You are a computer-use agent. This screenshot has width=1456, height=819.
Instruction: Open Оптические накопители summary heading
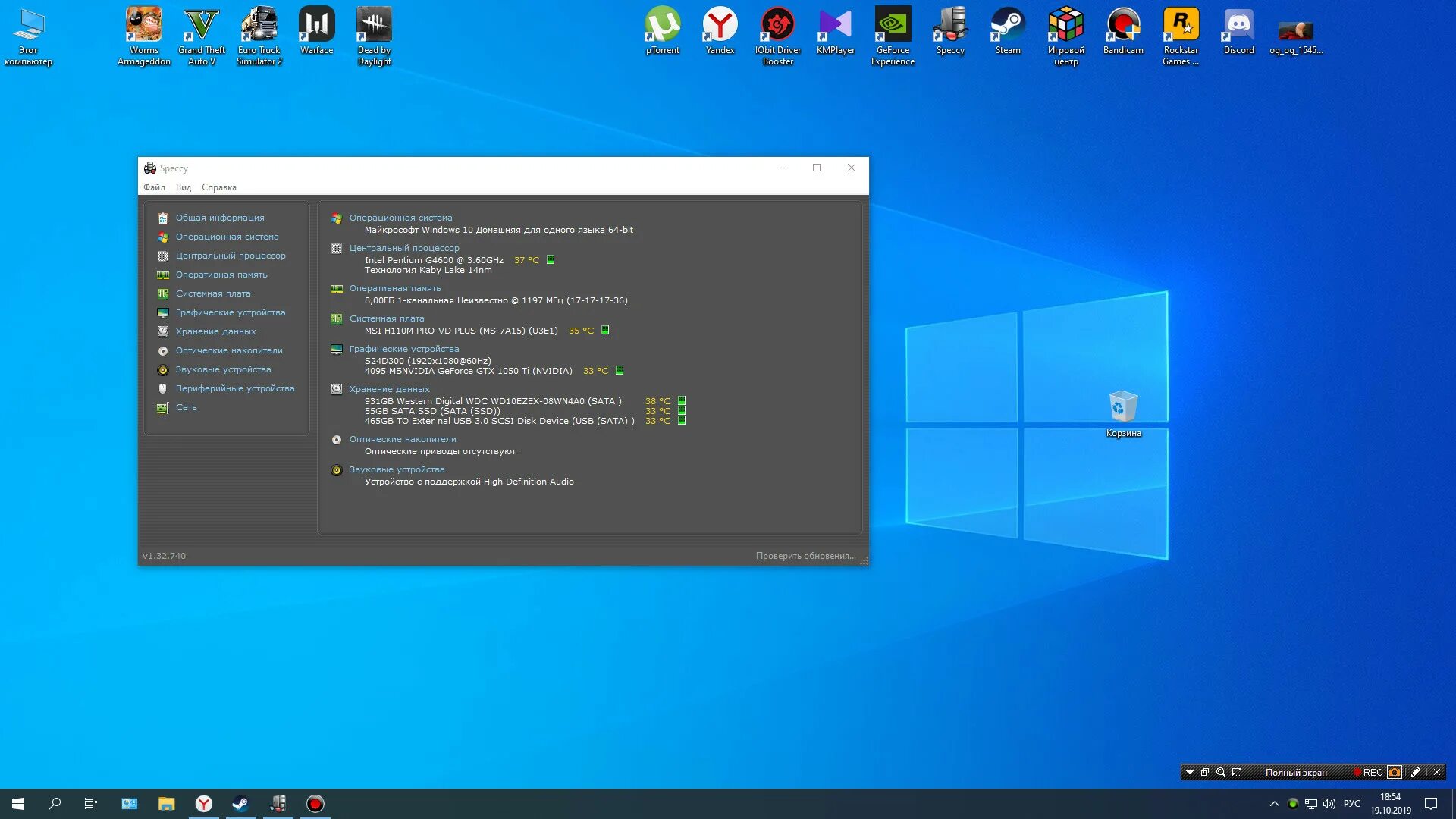403,439
